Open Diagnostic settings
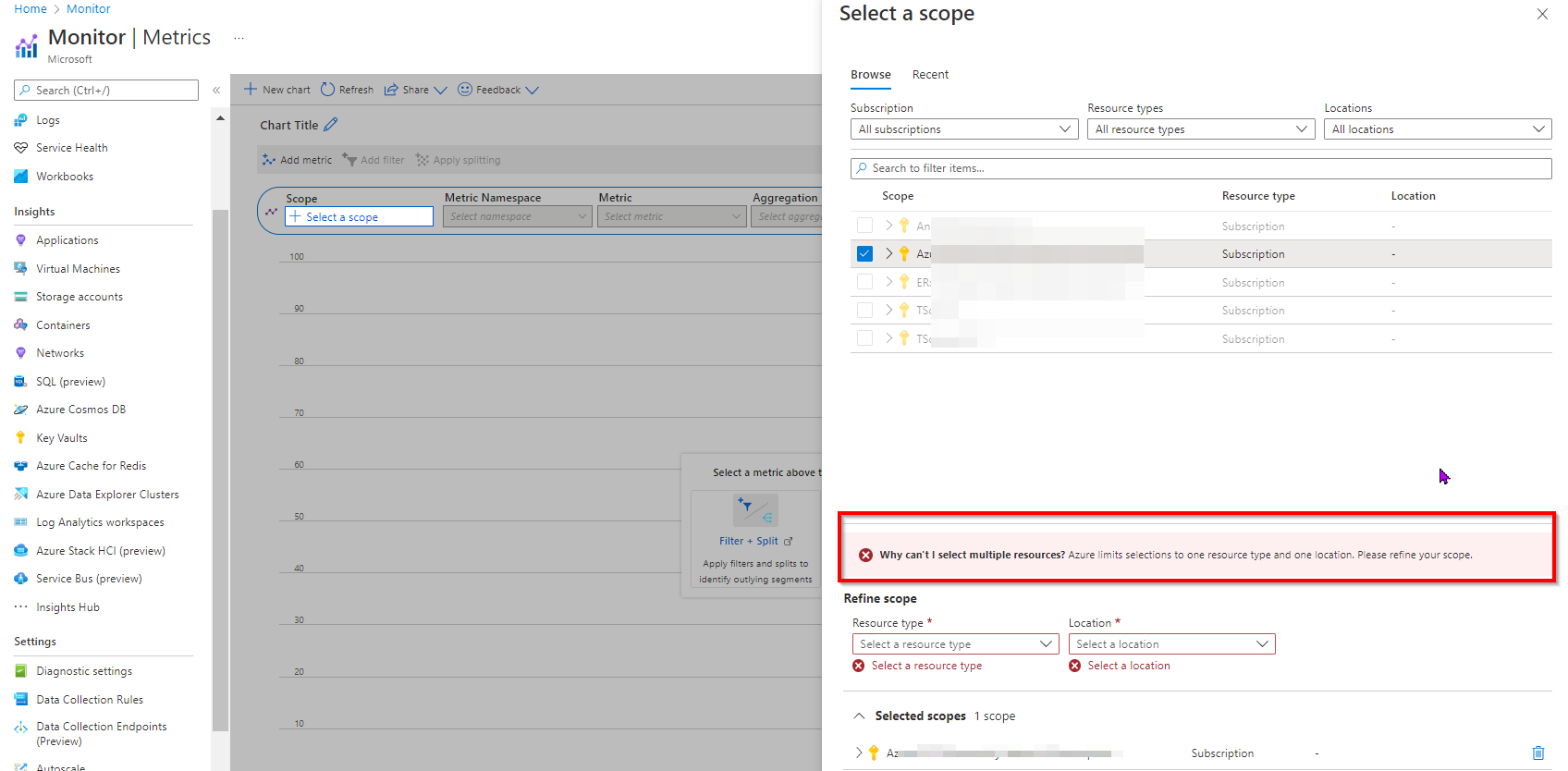 [83, 671]
